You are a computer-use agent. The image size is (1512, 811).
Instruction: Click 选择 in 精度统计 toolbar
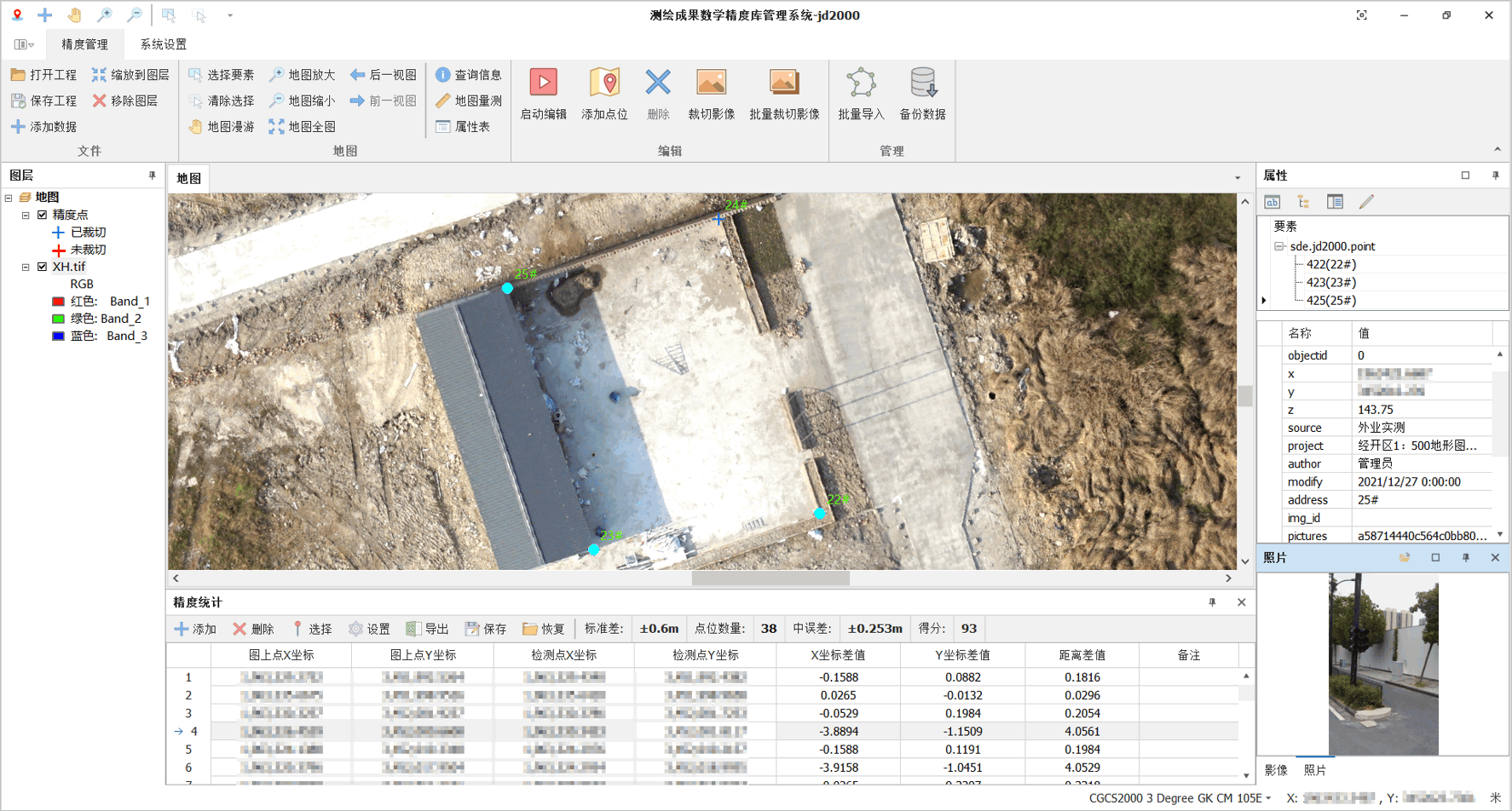tap(311, 629)
